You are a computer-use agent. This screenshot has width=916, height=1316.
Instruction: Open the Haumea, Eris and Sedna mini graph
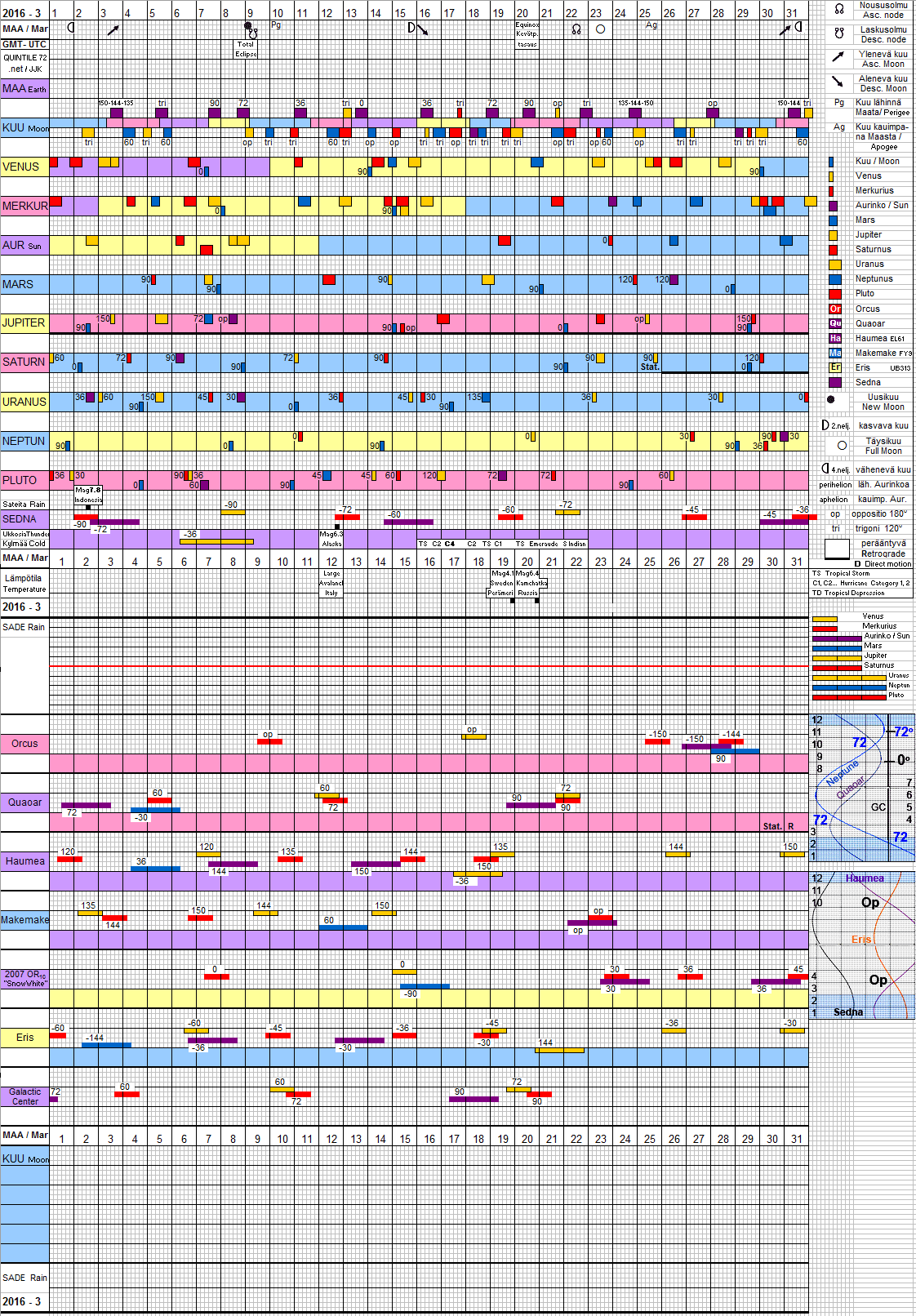tap(862, 945)
